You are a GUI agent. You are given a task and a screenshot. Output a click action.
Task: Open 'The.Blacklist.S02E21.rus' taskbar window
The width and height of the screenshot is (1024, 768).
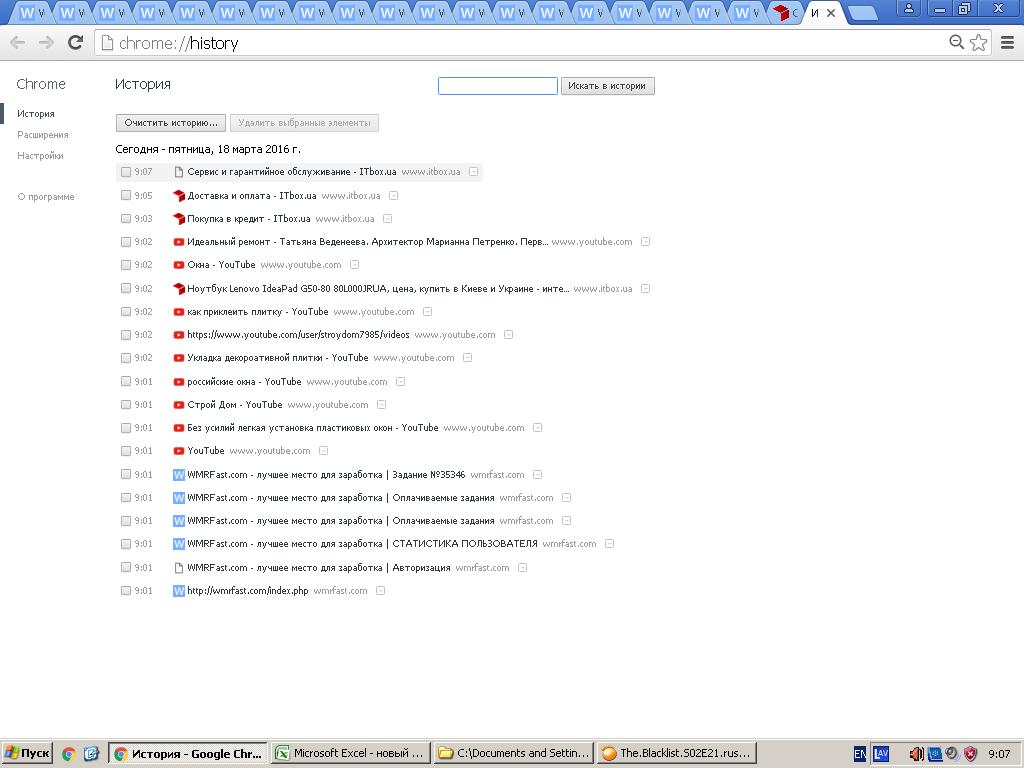677,754
